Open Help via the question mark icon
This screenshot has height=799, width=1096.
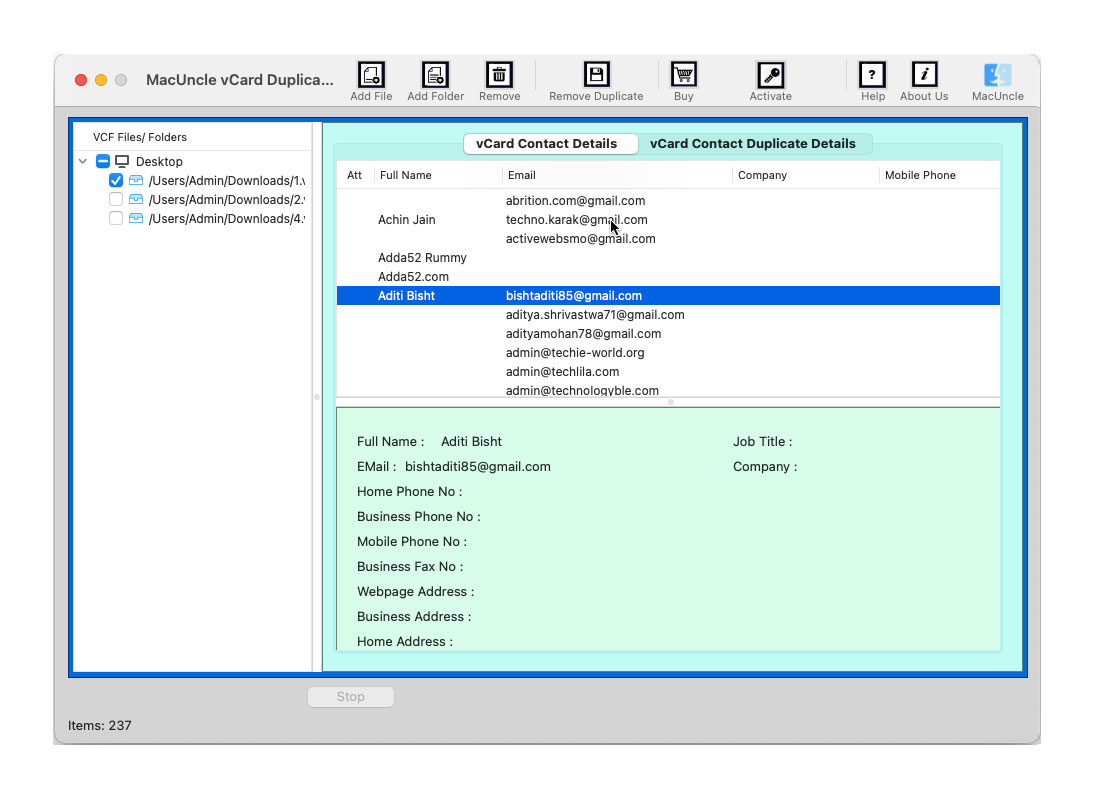[x=872, y=75]
